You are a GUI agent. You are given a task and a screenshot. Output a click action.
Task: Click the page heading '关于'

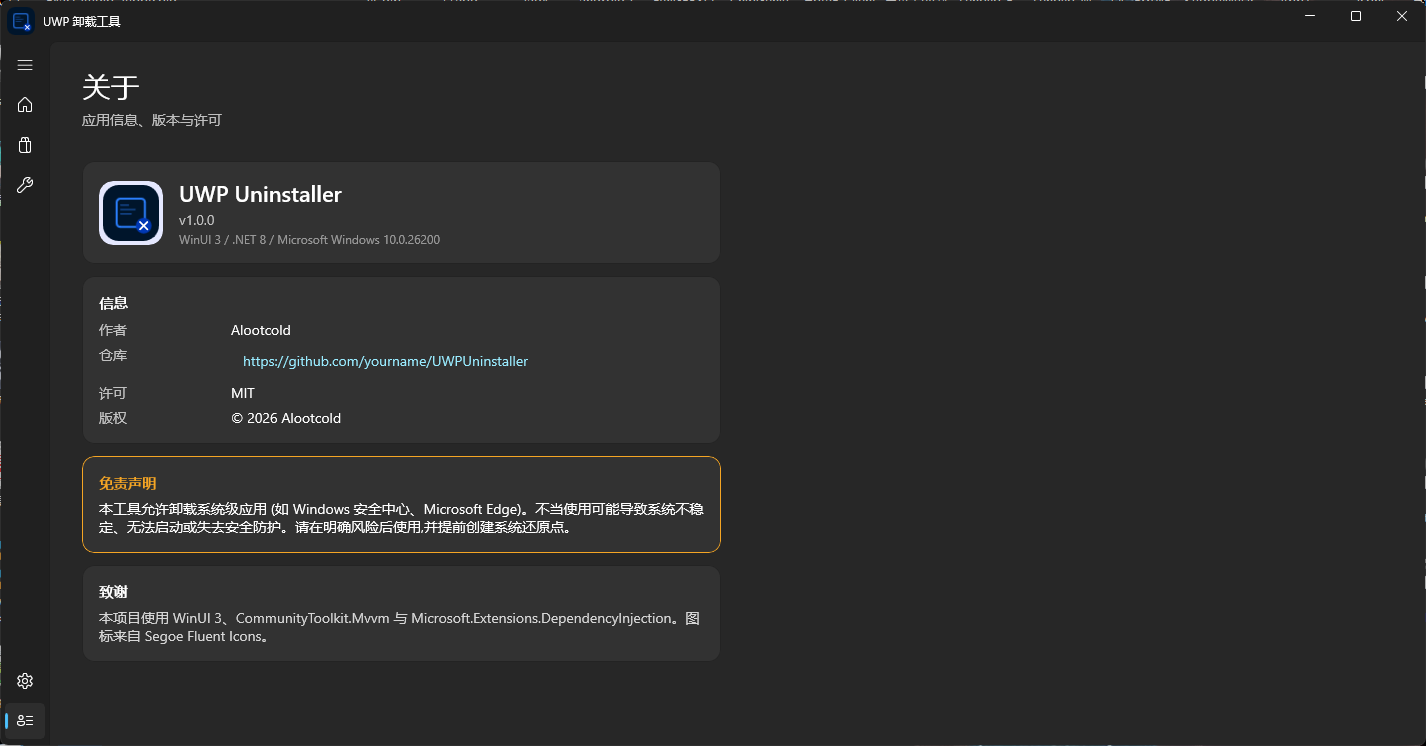coord(110,88)
